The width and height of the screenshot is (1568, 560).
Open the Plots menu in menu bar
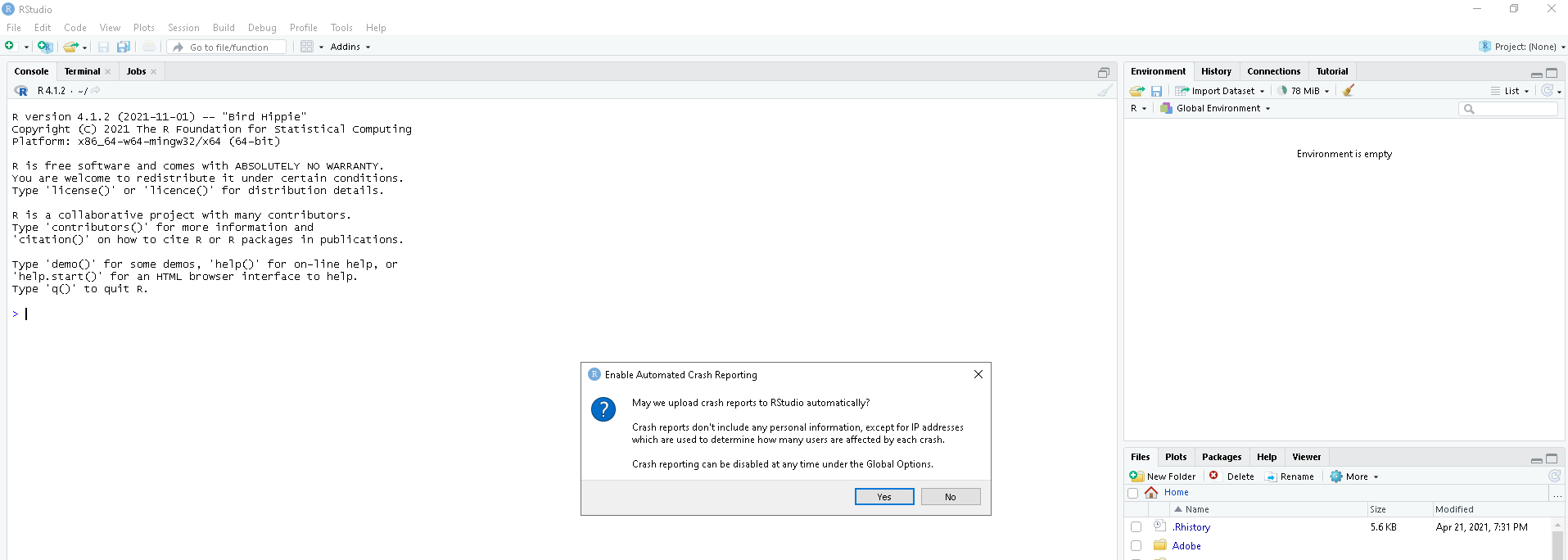(144, 28)
